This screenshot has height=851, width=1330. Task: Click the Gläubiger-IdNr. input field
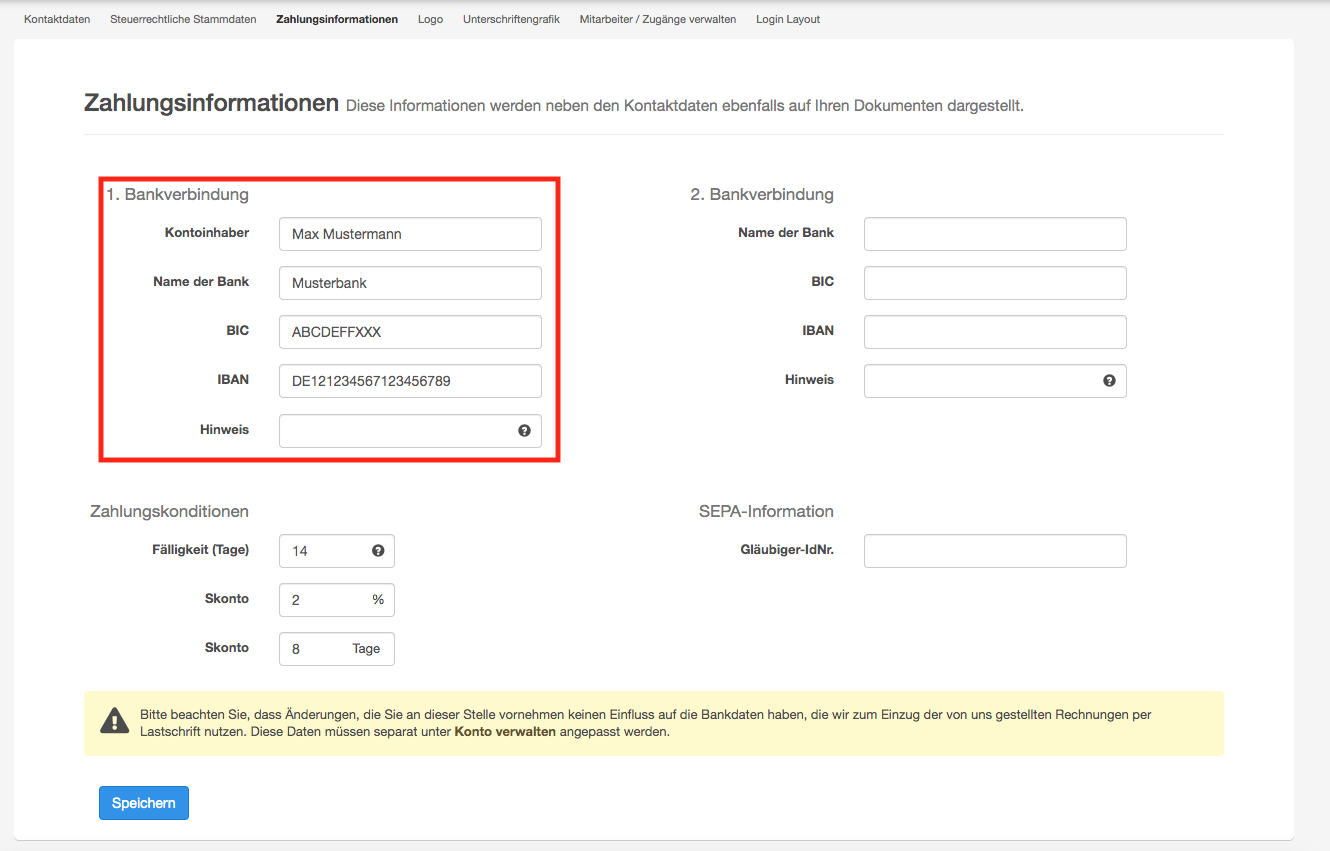995,551
